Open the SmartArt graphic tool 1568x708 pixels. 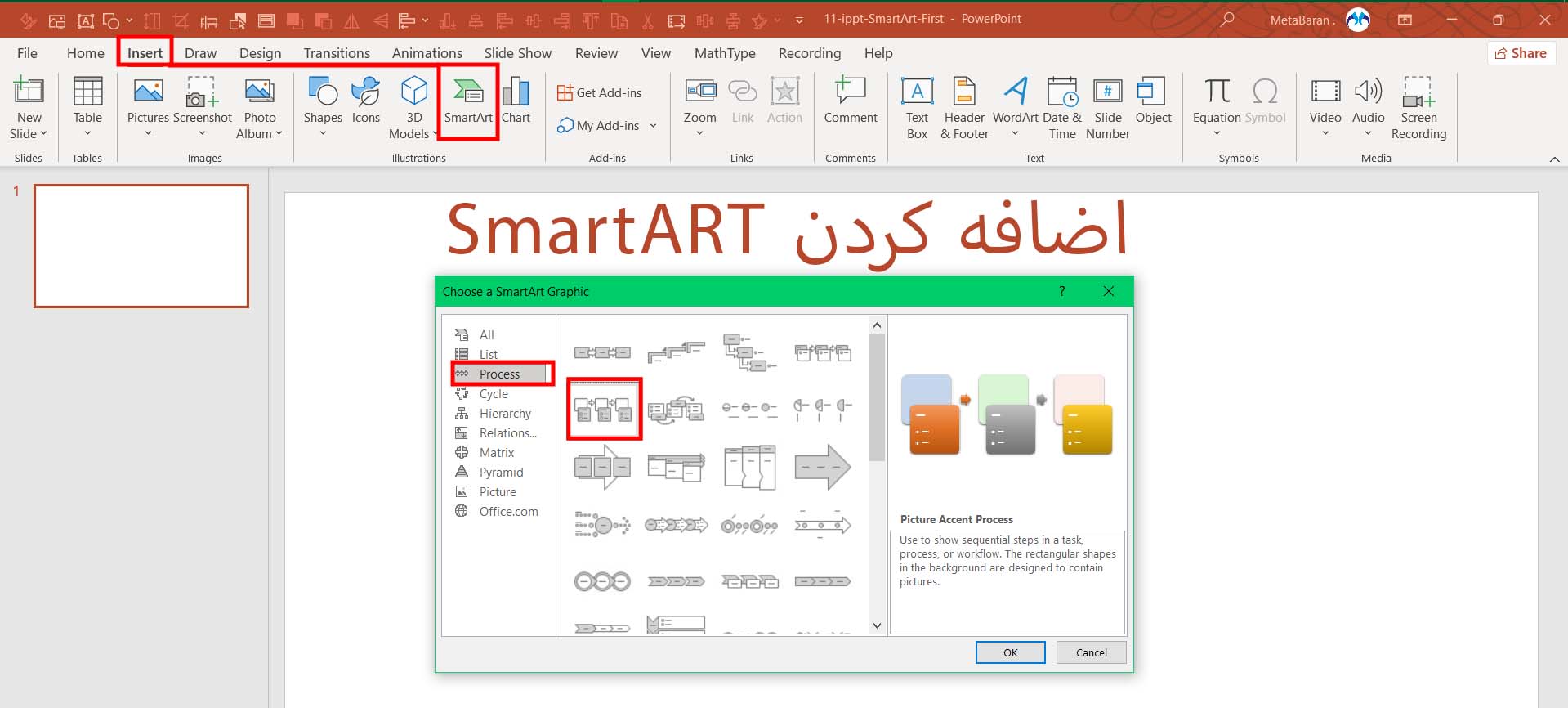click(468, 101)
